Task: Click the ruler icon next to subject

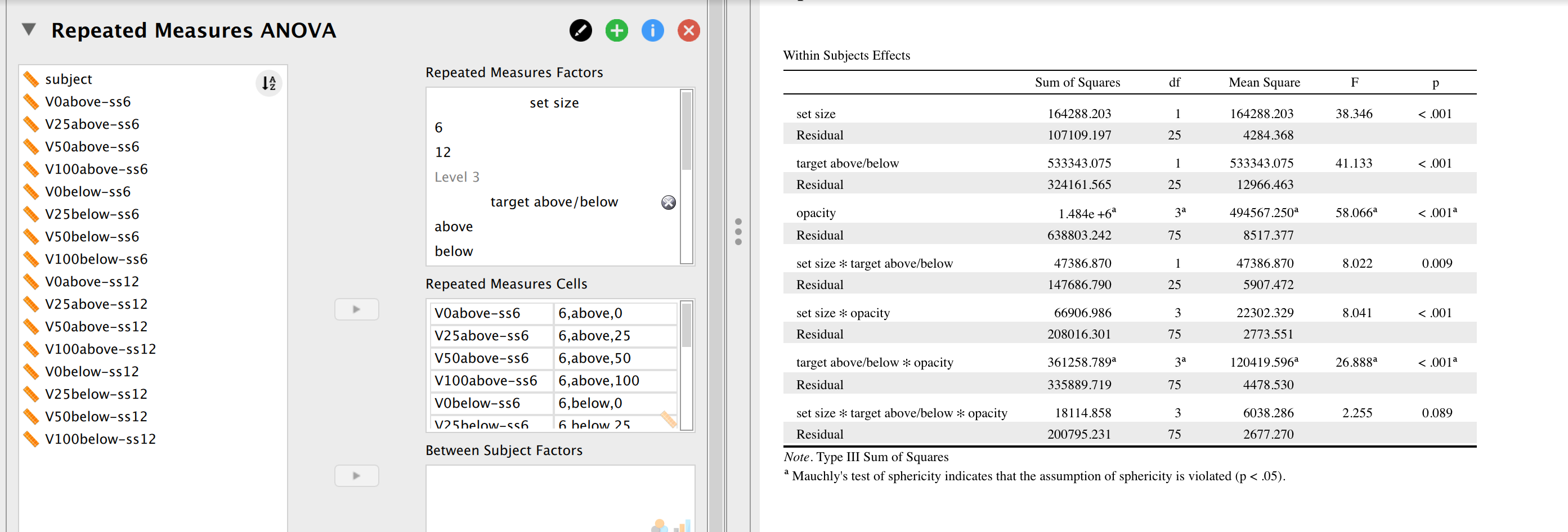Action: tap(32, 79)
